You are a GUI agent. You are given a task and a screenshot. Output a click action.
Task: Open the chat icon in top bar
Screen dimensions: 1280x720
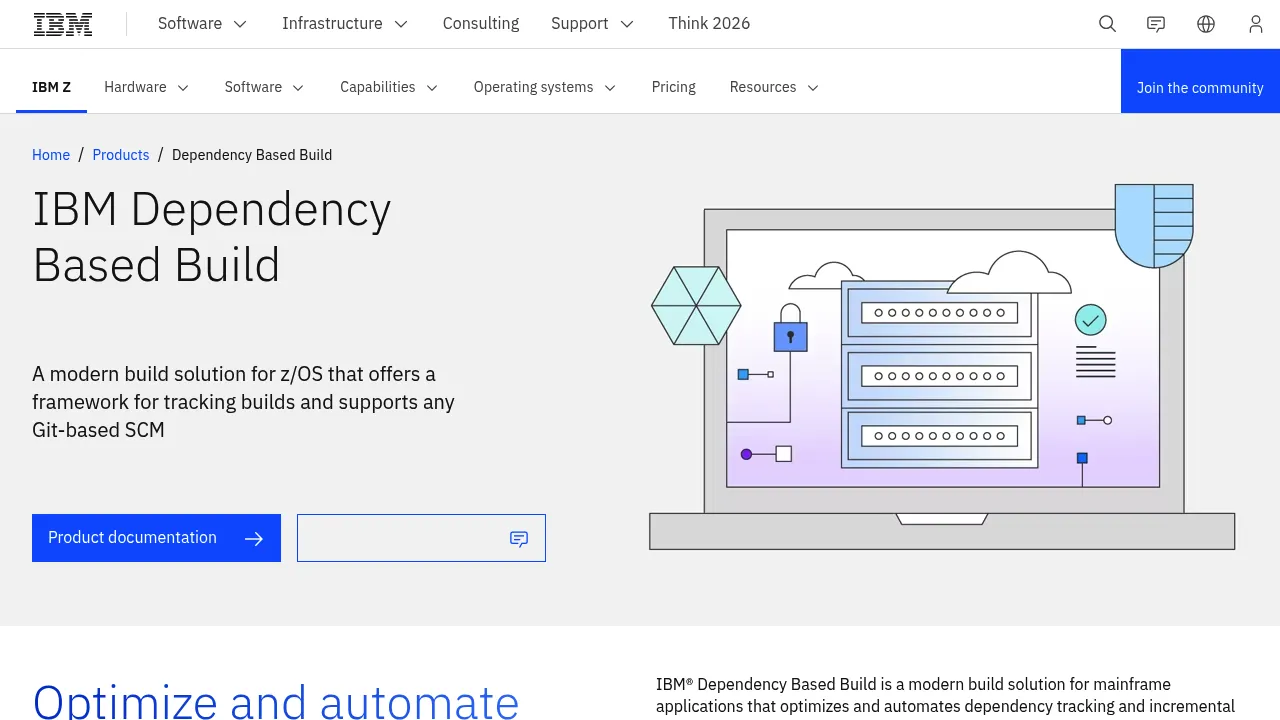click(x=1156, y=24)
